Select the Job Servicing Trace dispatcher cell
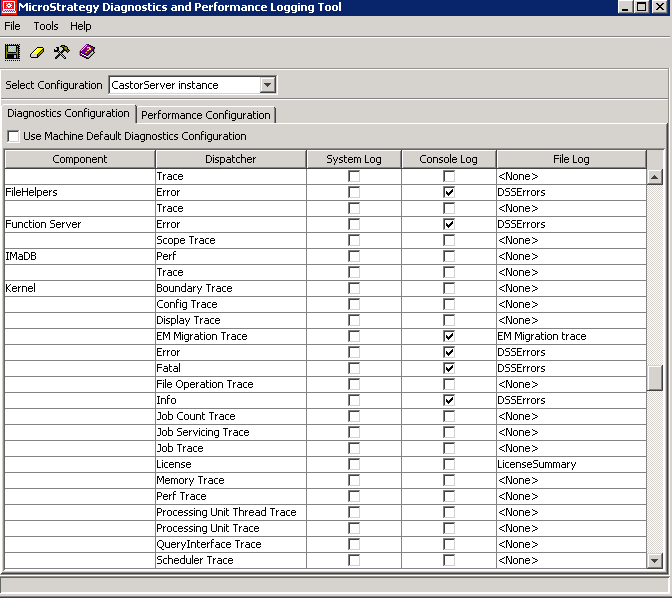672x598 pixels. point(231,432)
